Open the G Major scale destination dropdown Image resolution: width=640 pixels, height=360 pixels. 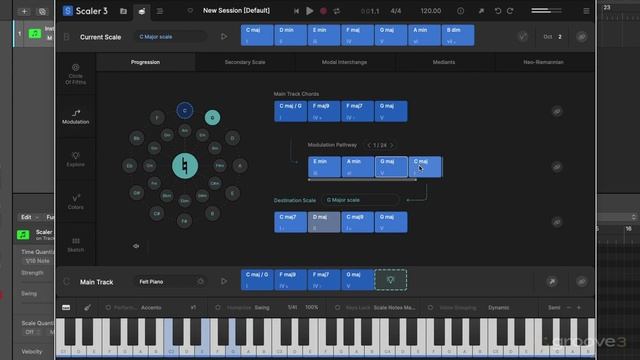point(360,200)
